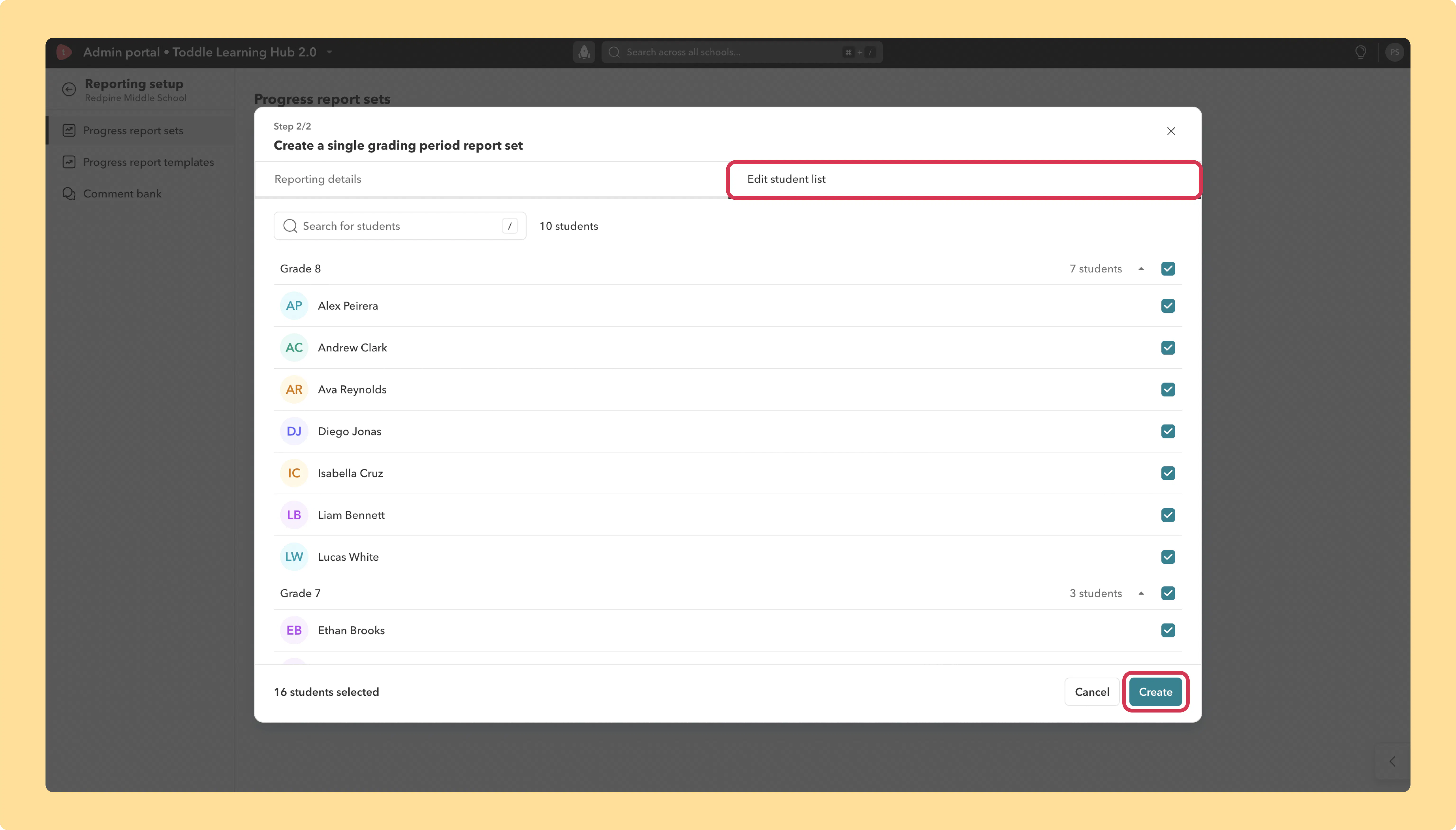This screenshot has width=1456, height=830.
Task: Click the 16 students selected text
Action: 326,692
